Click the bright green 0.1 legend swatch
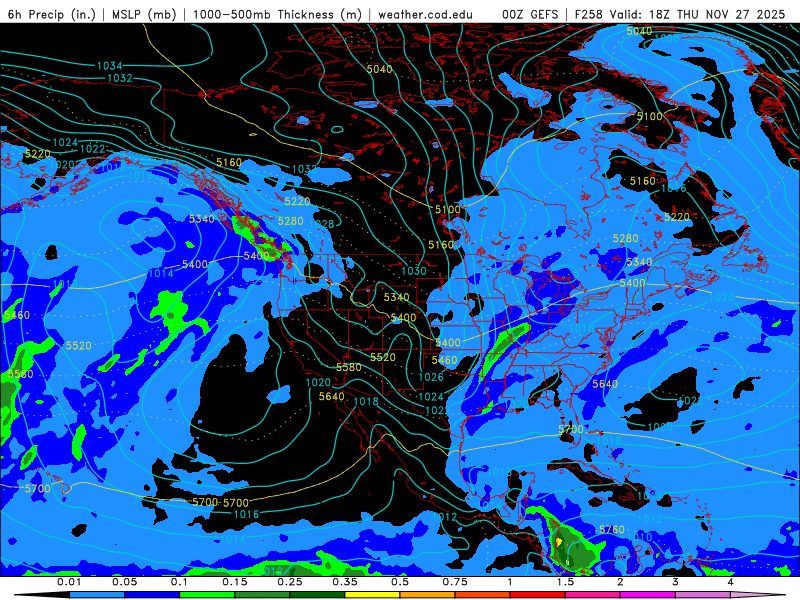The height and width of the screenshot is (600, 800). pos(207,595)
